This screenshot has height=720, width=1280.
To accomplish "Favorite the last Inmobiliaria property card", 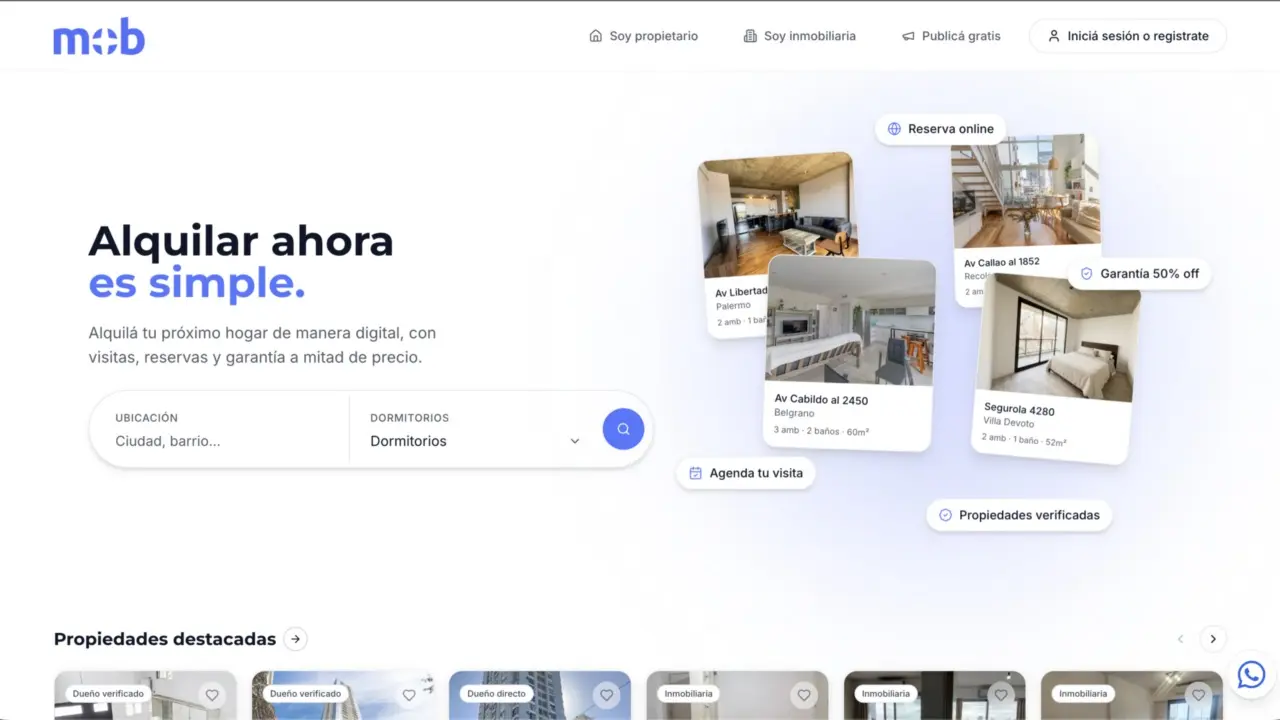I will [x=1198, y=695].
